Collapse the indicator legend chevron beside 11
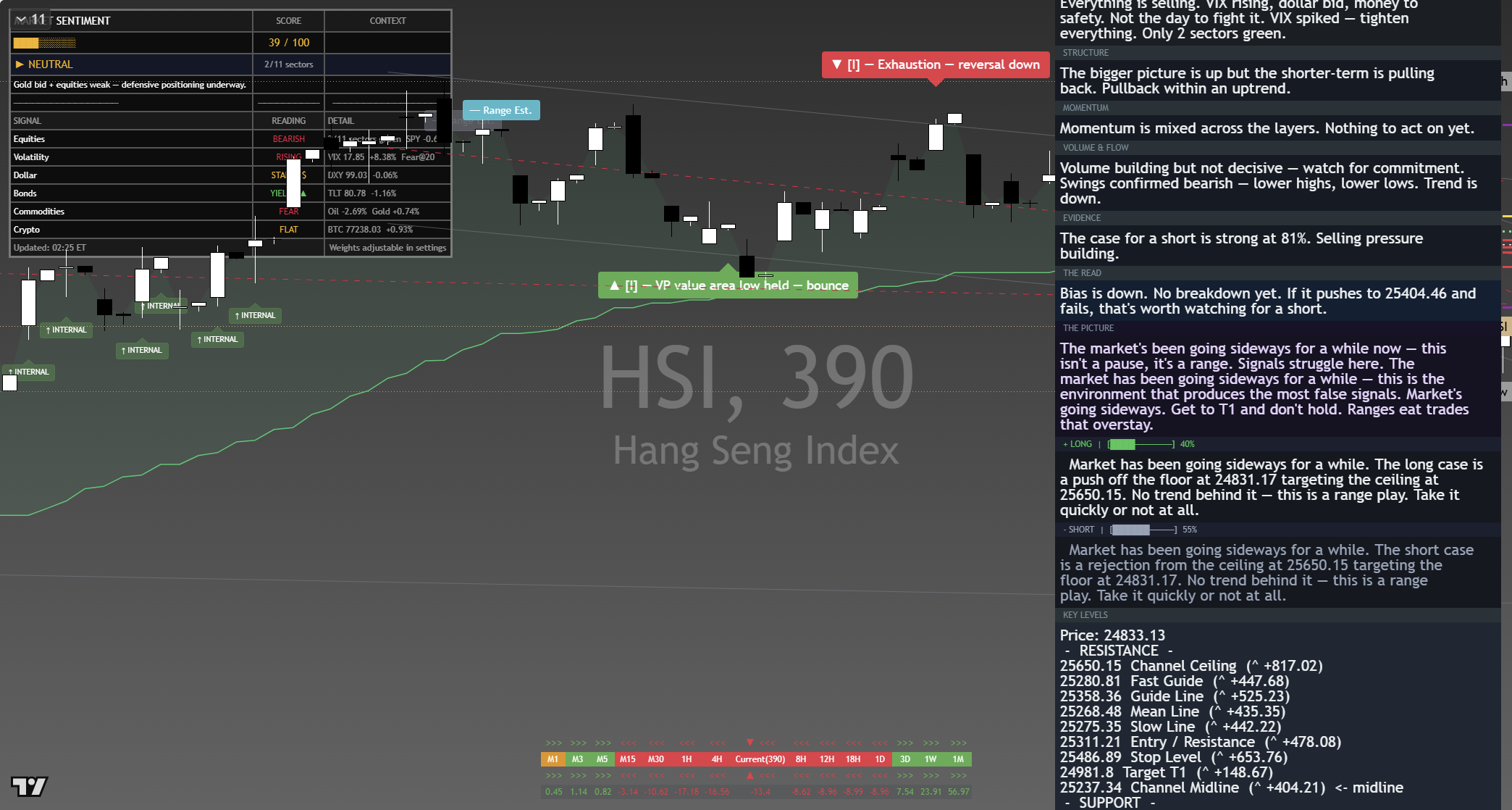This screenshot has height=810, width=1512. pos(20,20)
